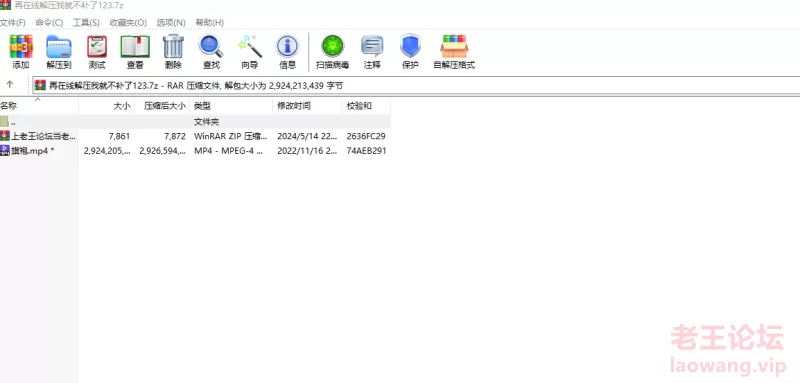The width and height of the screenshot is (800, 383).
Task: Run 测试 (Test) on the archive
Action: (x=97, y=46)
